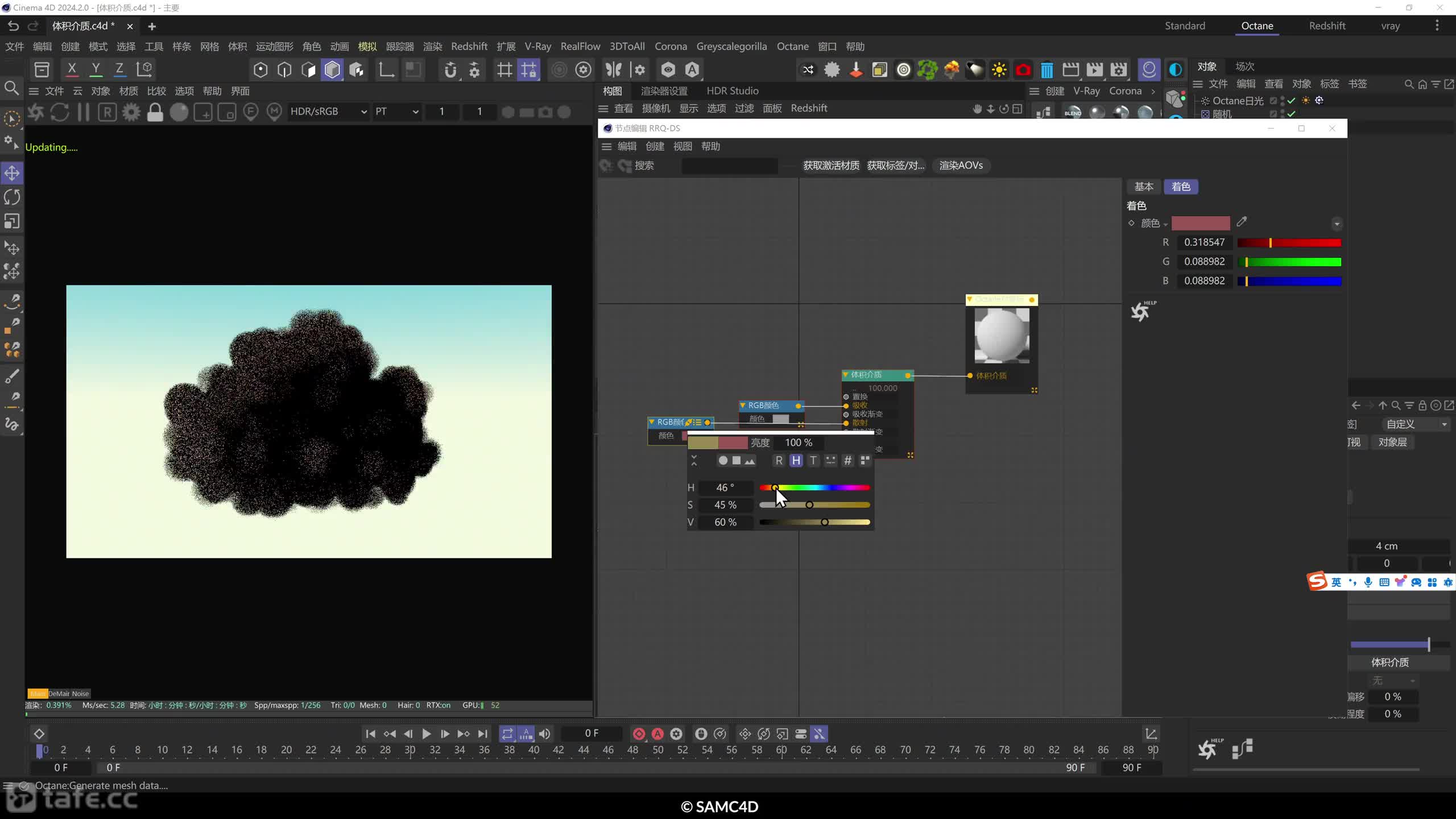Select the 基本 tab in node editor
The width and height of the screenshot is (1456, 819).
click(1144, 187)
